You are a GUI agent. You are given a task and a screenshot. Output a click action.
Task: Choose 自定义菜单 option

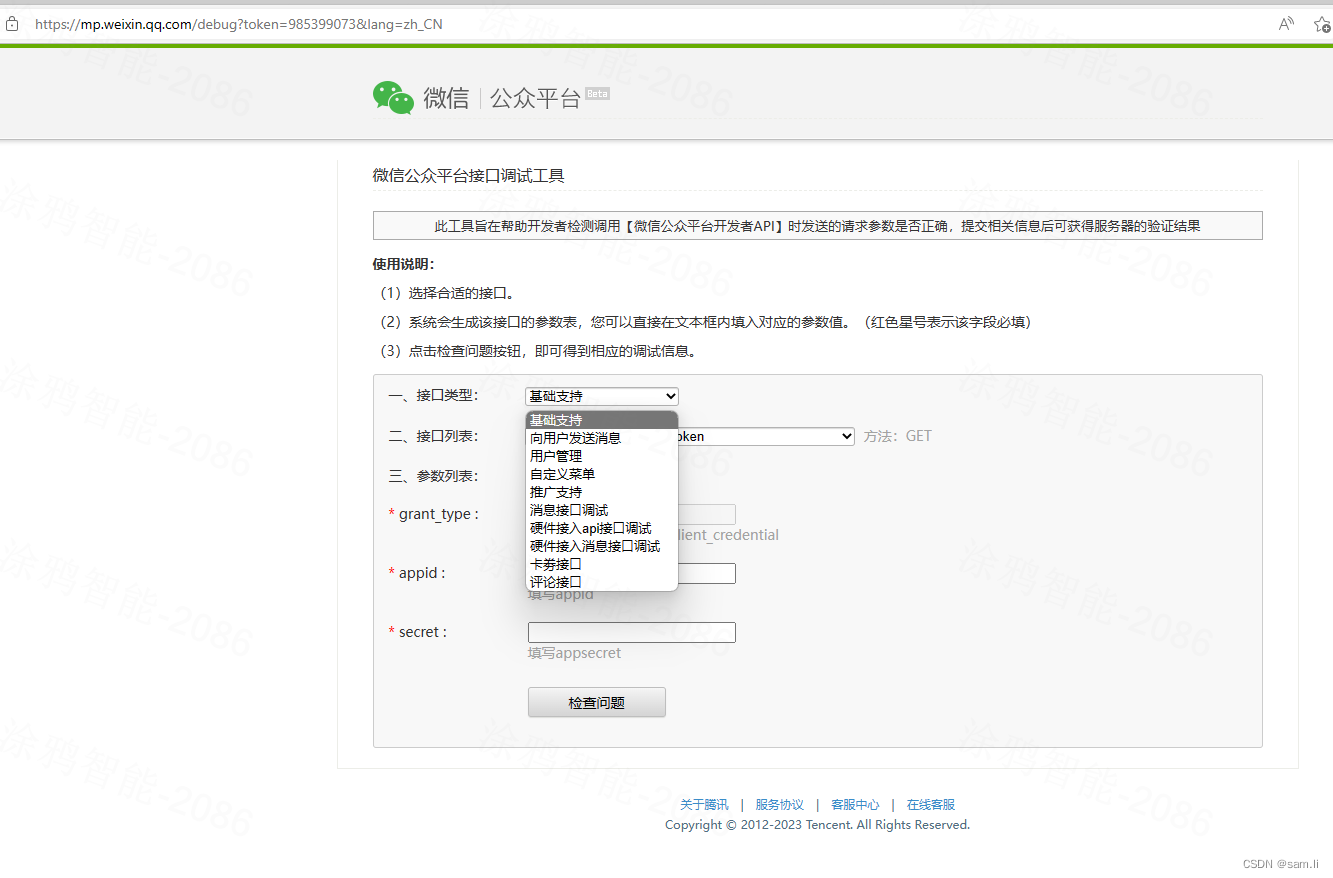click(602, 474)
